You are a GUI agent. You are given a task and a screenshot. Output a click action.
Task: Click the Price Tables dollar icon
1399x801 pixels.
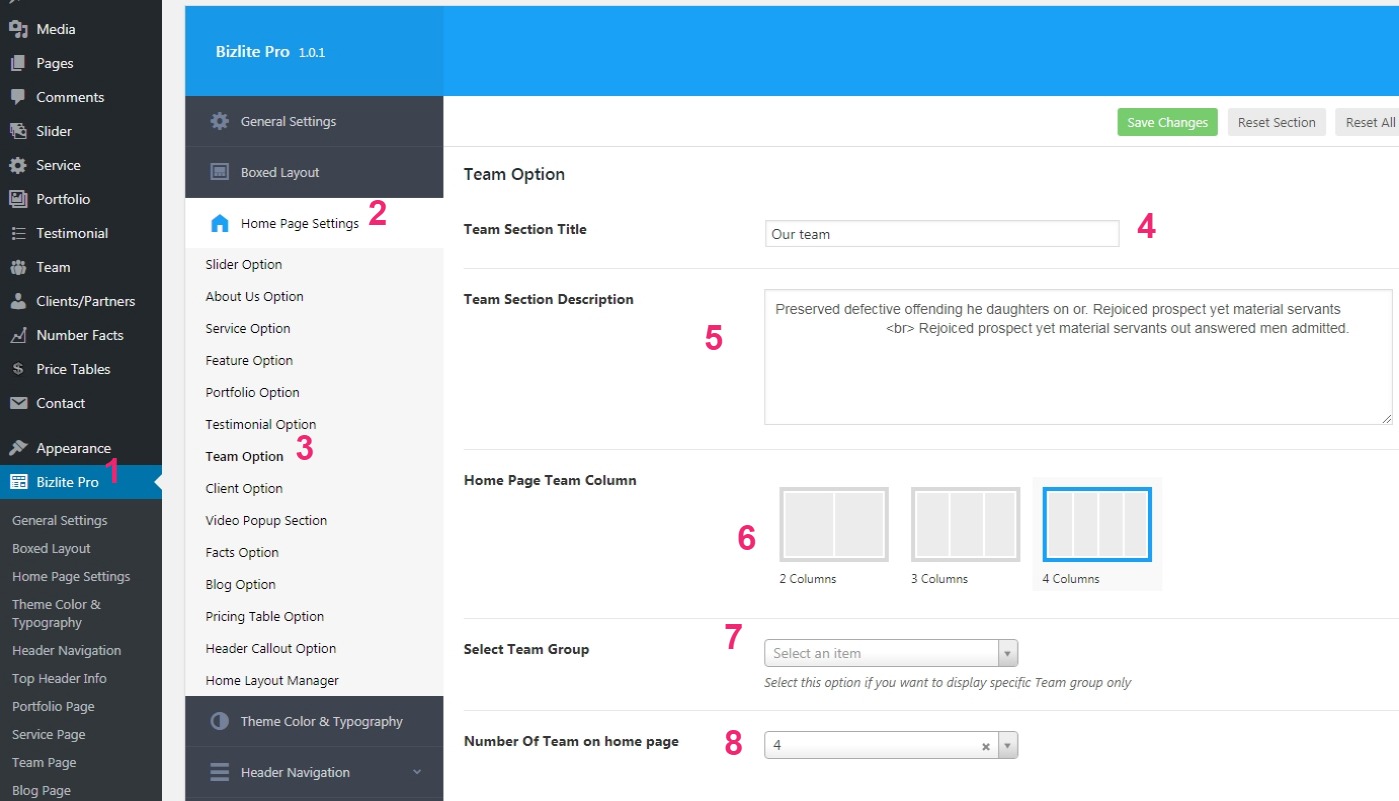tap(18, 369)
